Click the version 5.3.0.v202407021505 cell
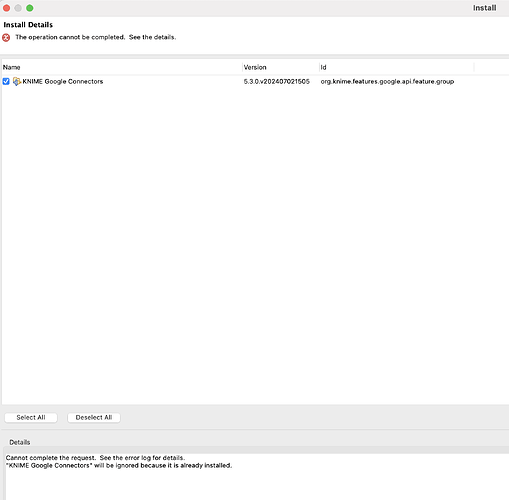The image size is (509, 500). click(x=276, y=81)
